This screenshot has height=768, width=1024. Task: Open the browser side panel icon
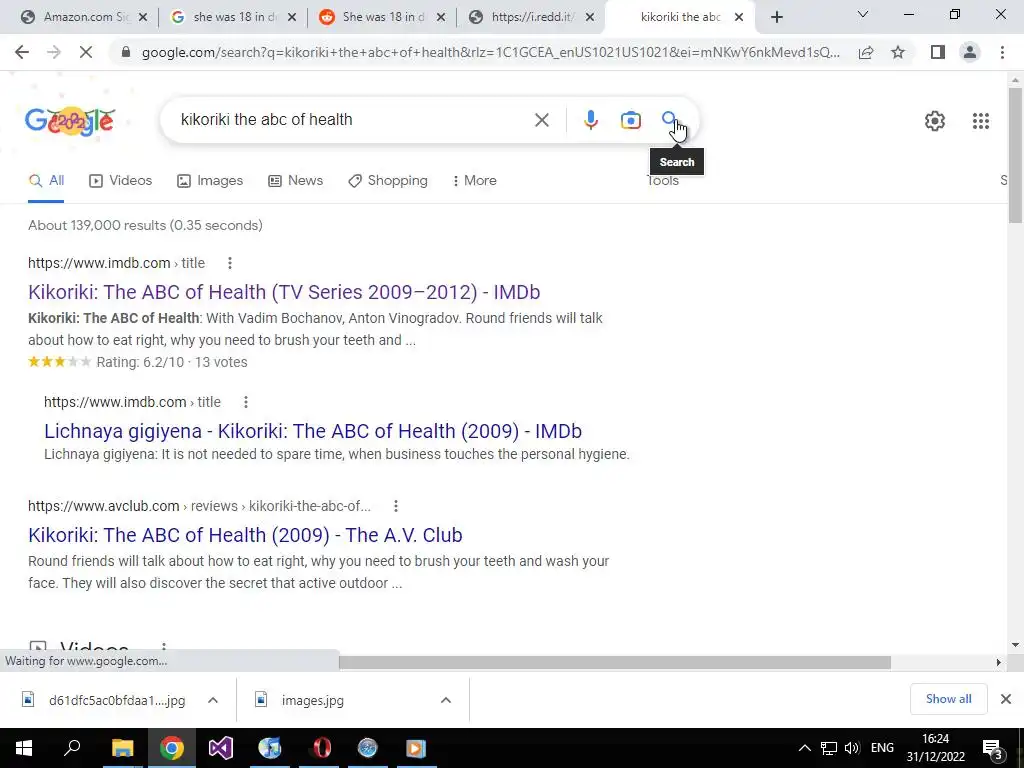click(938, 52)
